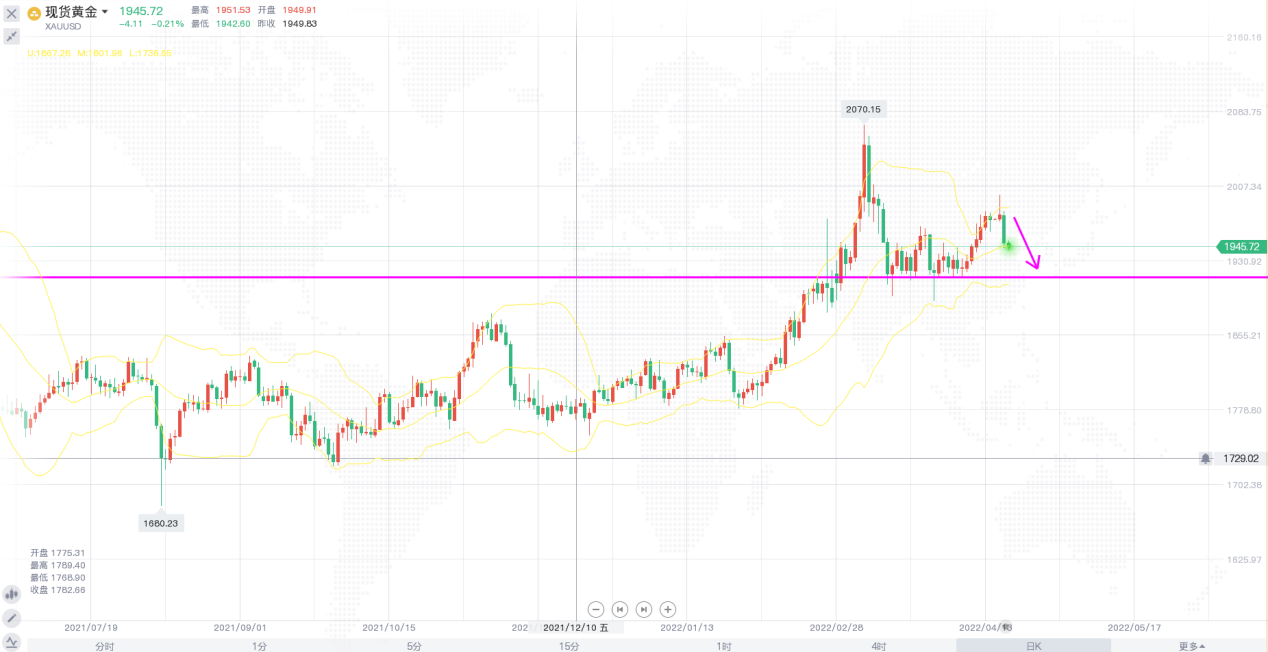Switch to the 分时 timeframe tab

[105, 646]
